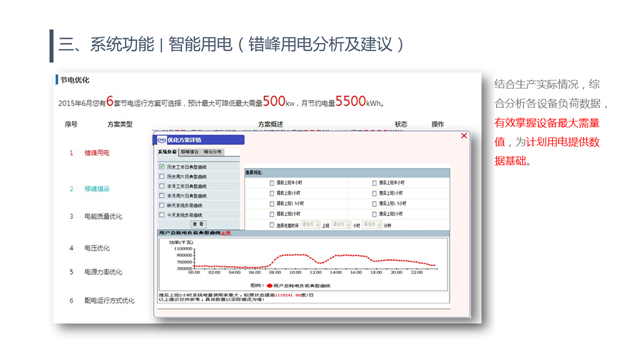Click red text 有效掌握设备最大需量
640x360 pixels.
click(x=547, y=123)
